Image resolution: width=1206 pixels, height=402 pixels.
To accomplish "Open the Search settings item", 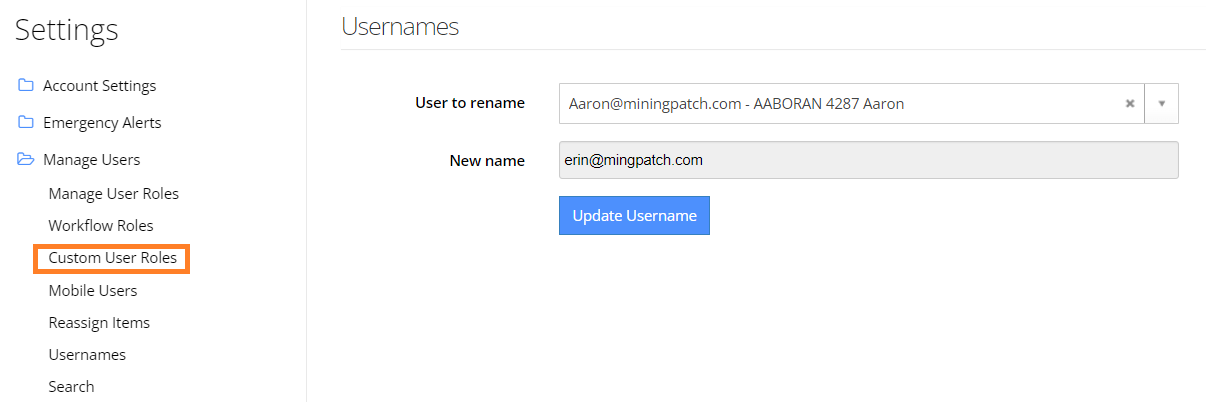I will pos(71,387).
